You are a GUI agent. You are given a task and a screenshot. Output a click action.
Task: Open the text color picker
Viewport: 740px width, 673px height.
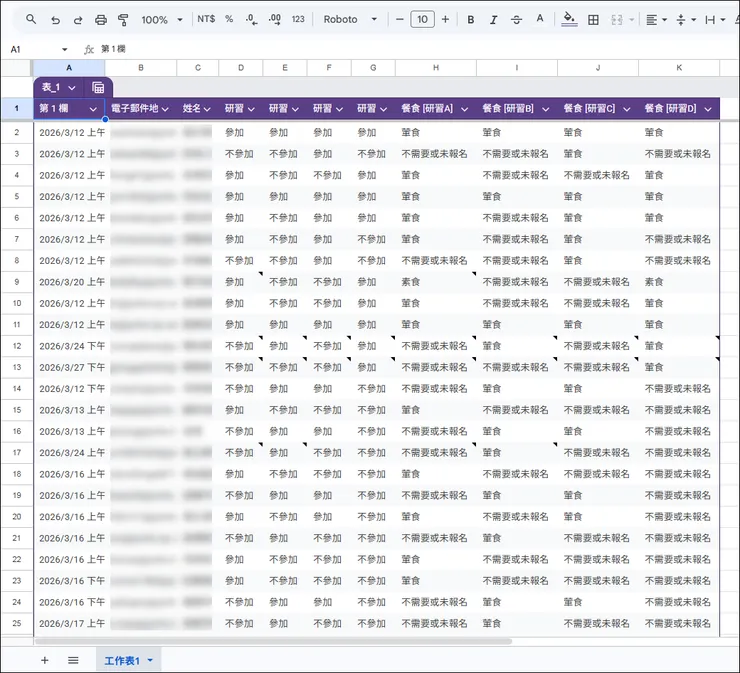(540, 19)
